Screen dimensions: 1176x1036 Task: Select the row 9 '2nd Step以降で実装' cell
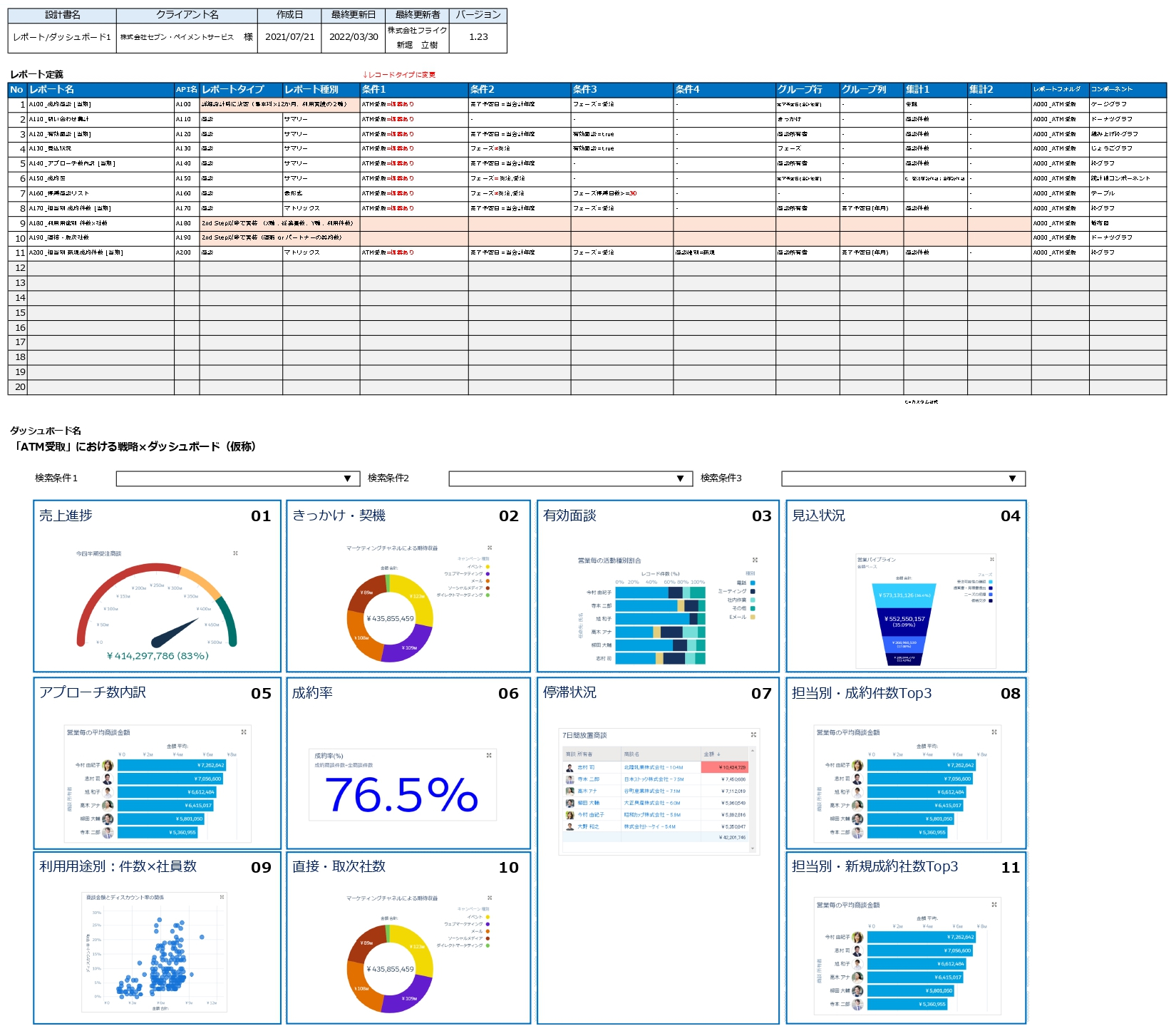pyautogui.click(x=279, y=223)
